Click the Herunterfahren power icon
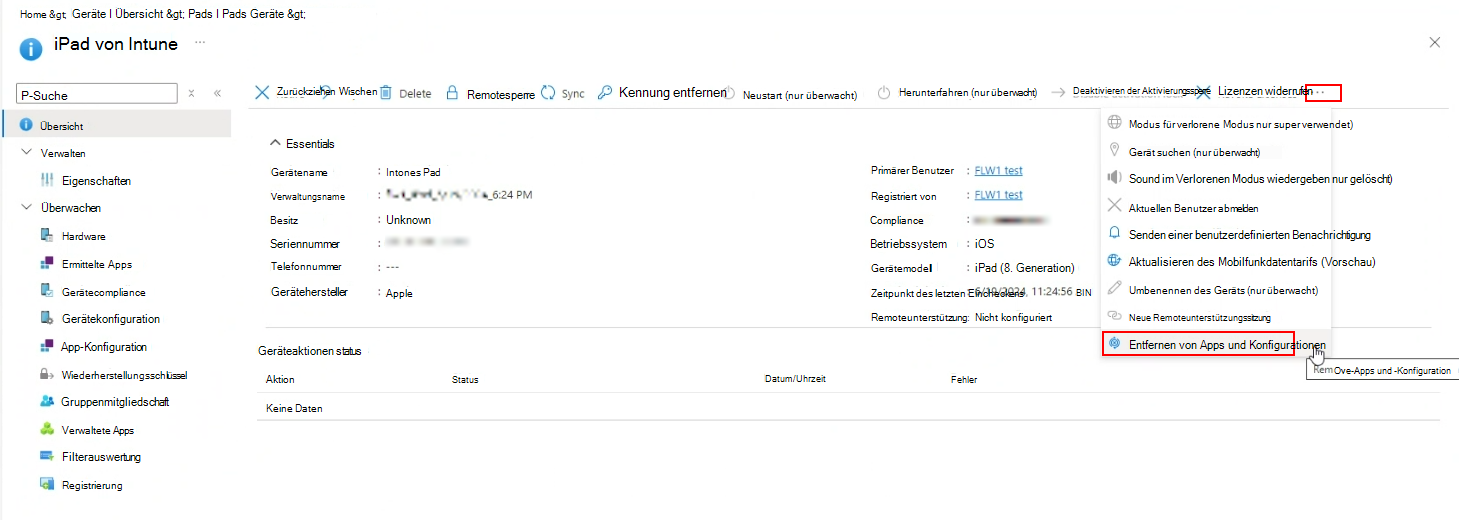 [x=884, y=93]
